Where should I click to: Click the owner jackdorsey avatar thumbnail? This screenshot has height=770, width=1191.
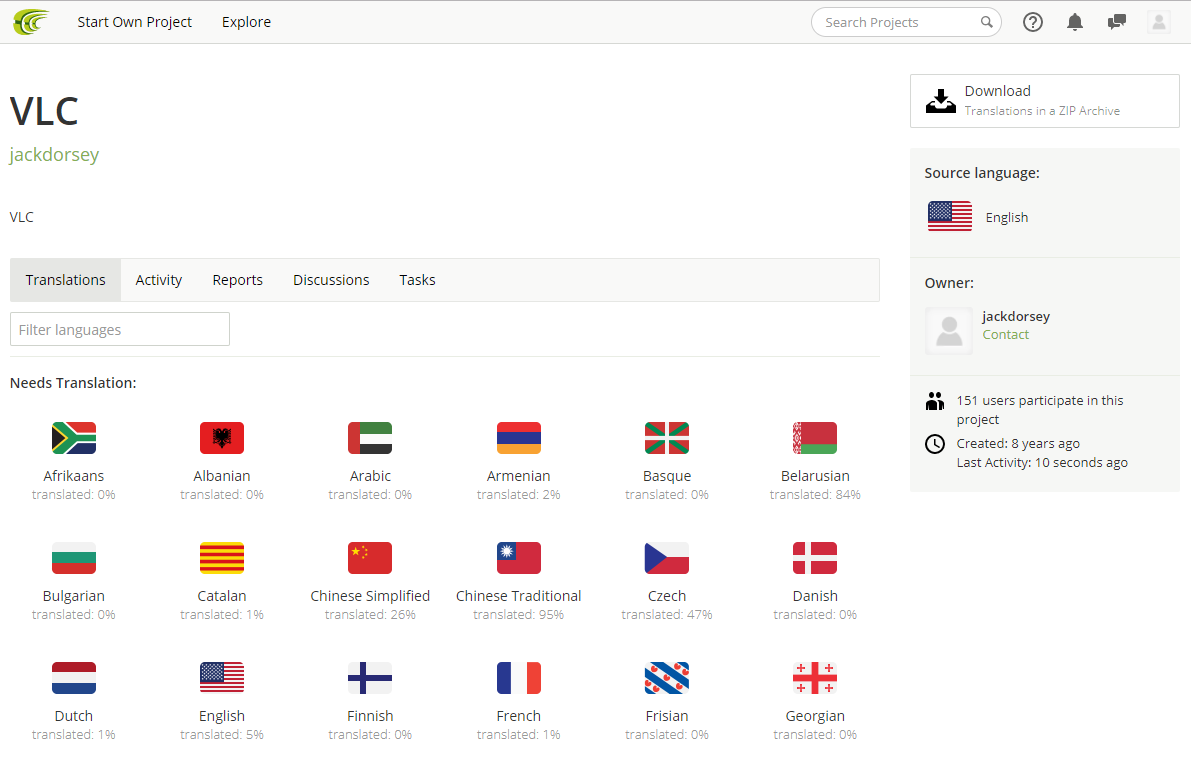(x=949, y=331)
